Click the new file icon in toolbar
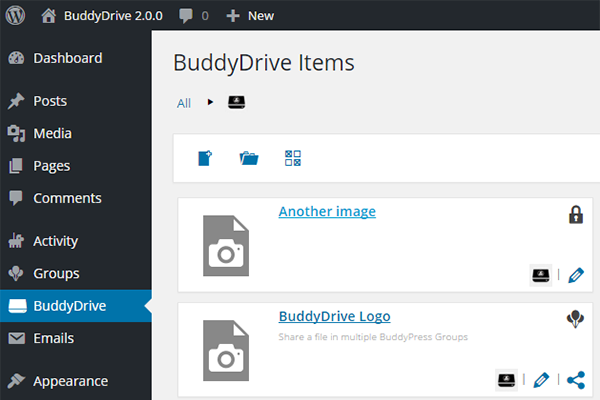 coord(204,158)
